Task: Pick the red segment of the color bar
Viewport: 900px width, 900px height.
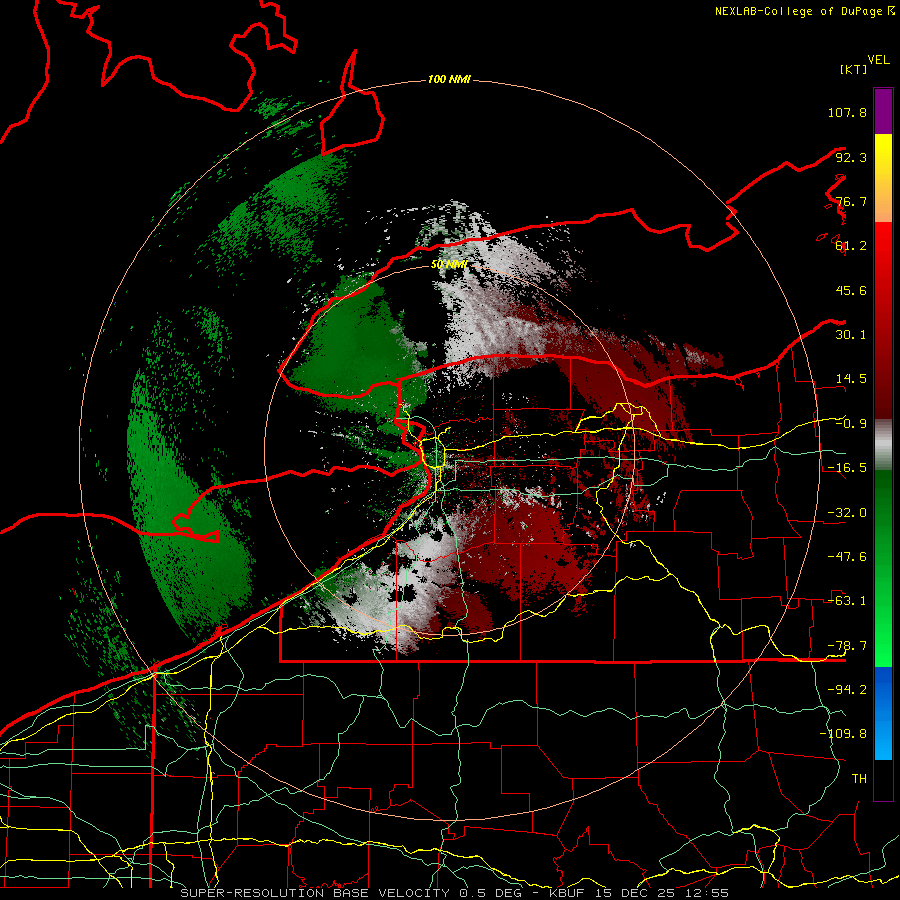Action: (x=883, y=320)
